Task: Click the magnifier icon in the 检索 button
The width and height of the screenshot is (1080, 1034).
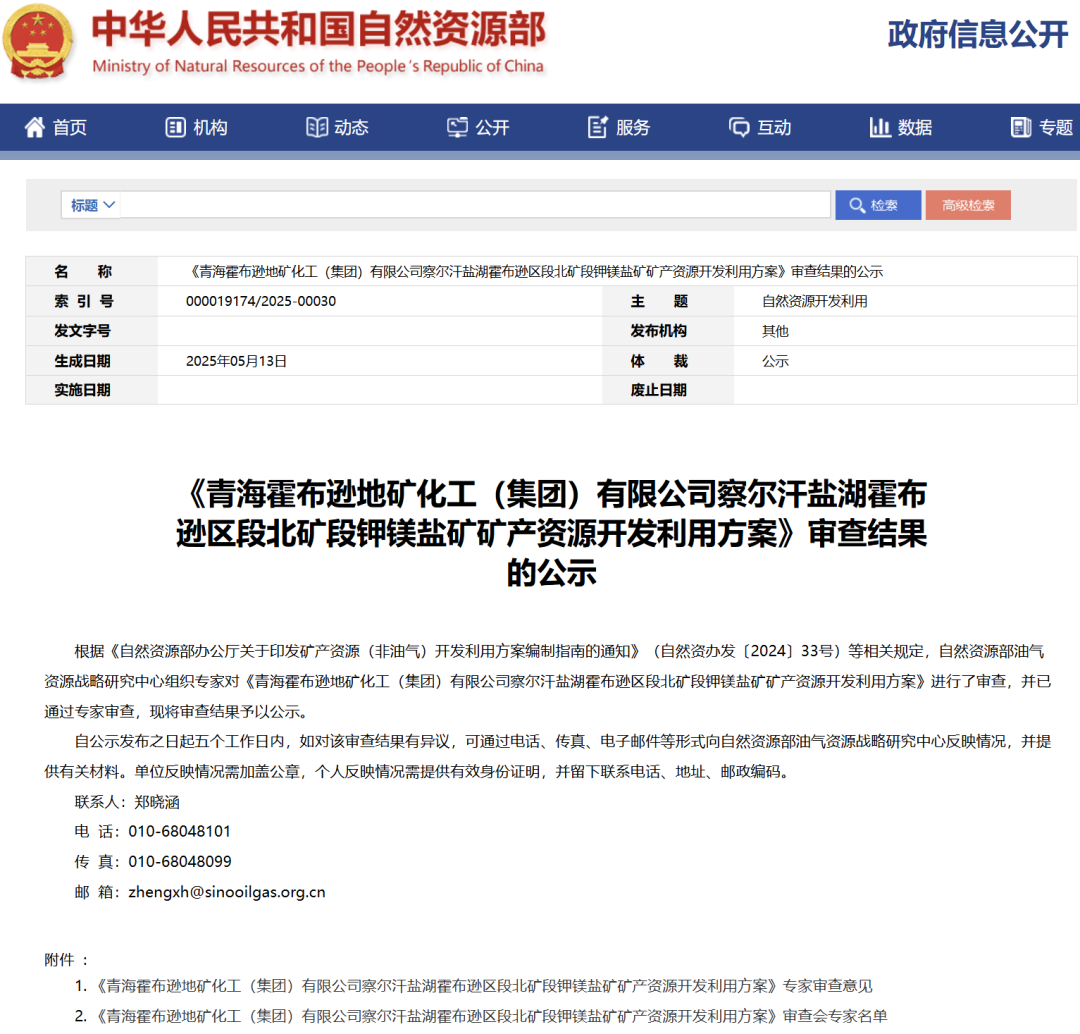Action: 857,205
